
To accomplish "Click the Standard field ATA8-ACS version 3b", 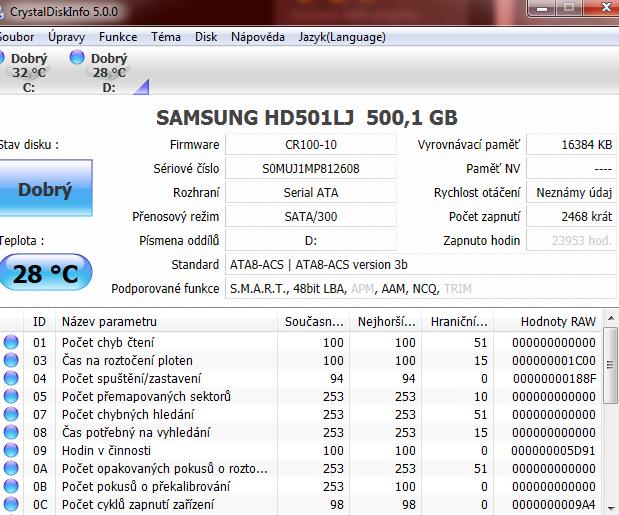I will click(x=421, y=264).
